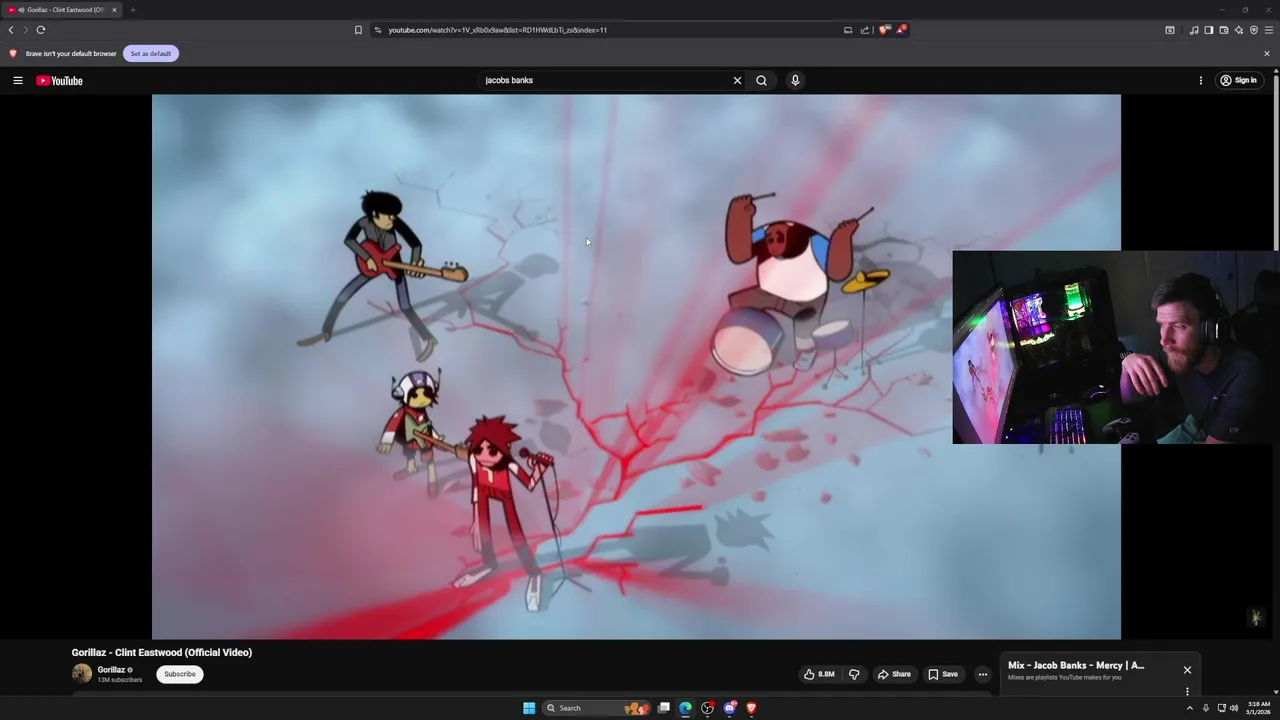Like the video (8.8M likes)
1280x720 pixels.
(x=819, y=674)
